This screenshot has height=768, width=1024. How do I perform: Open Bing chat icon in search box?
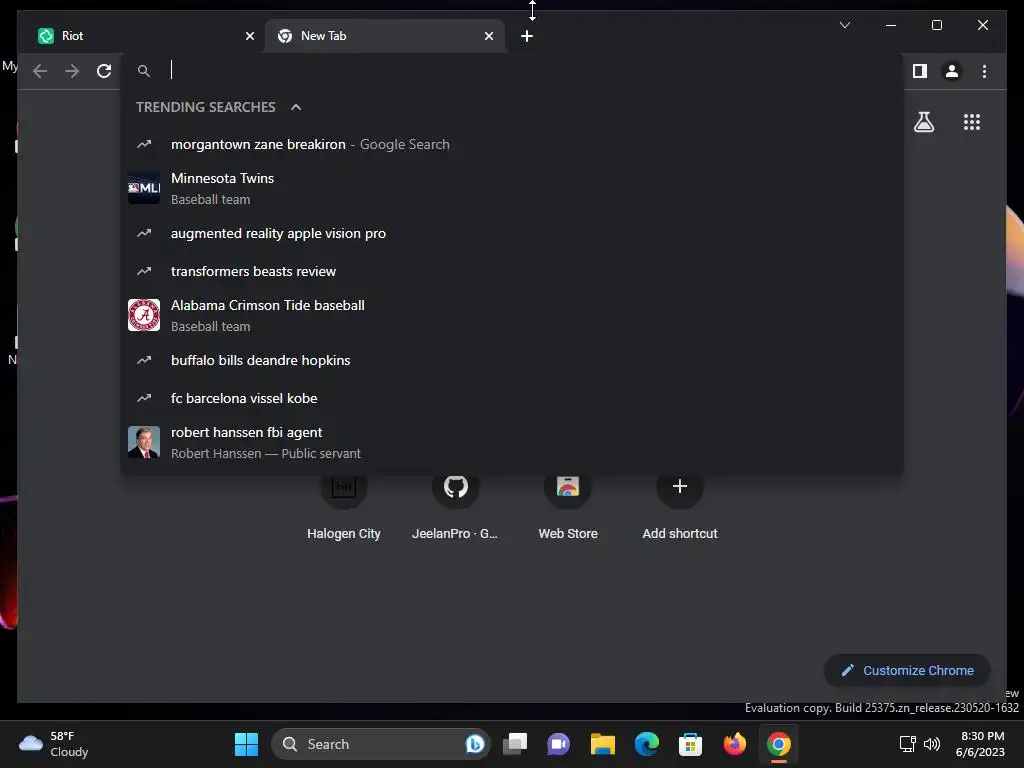[475, 744]
